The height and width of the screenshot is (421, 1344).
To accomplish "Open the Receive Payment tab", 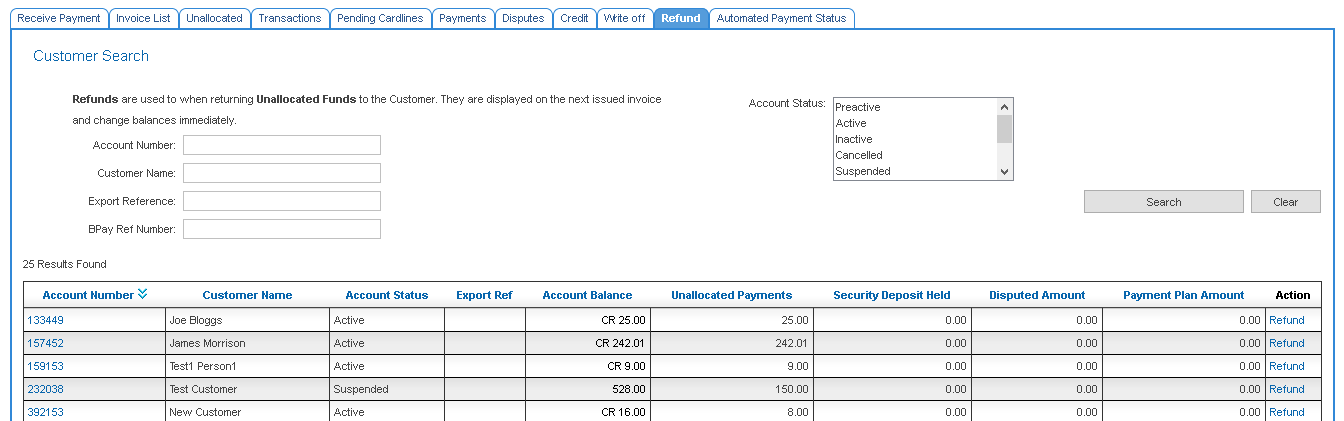I will 59,18.
